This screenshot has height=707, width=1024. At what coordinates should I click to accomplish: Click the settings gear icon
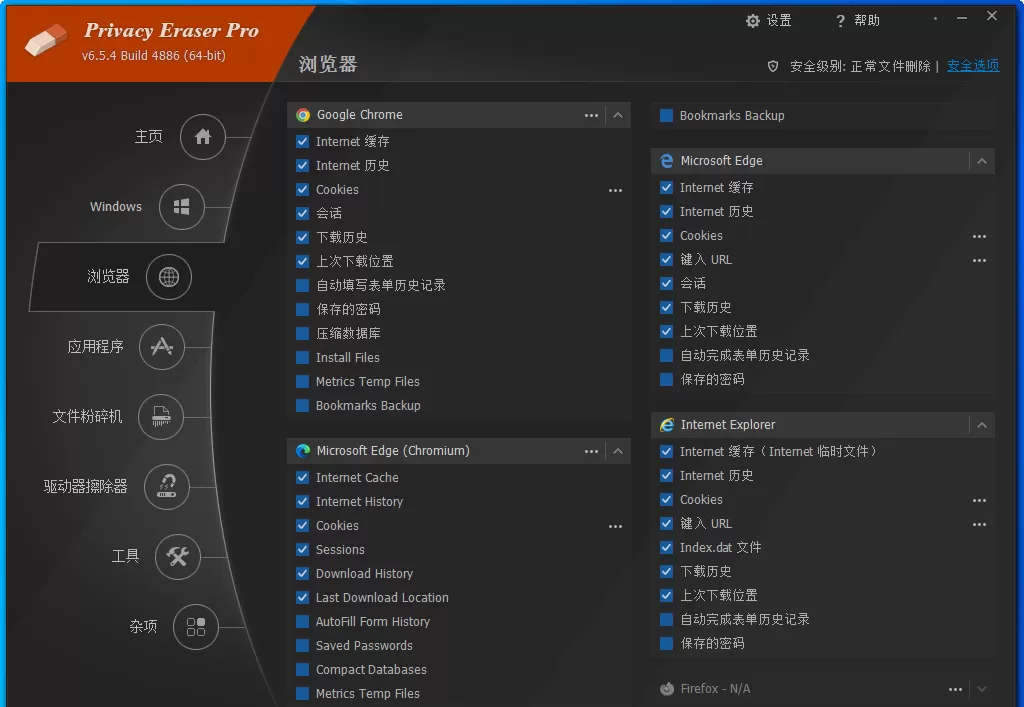coord(752,21)
